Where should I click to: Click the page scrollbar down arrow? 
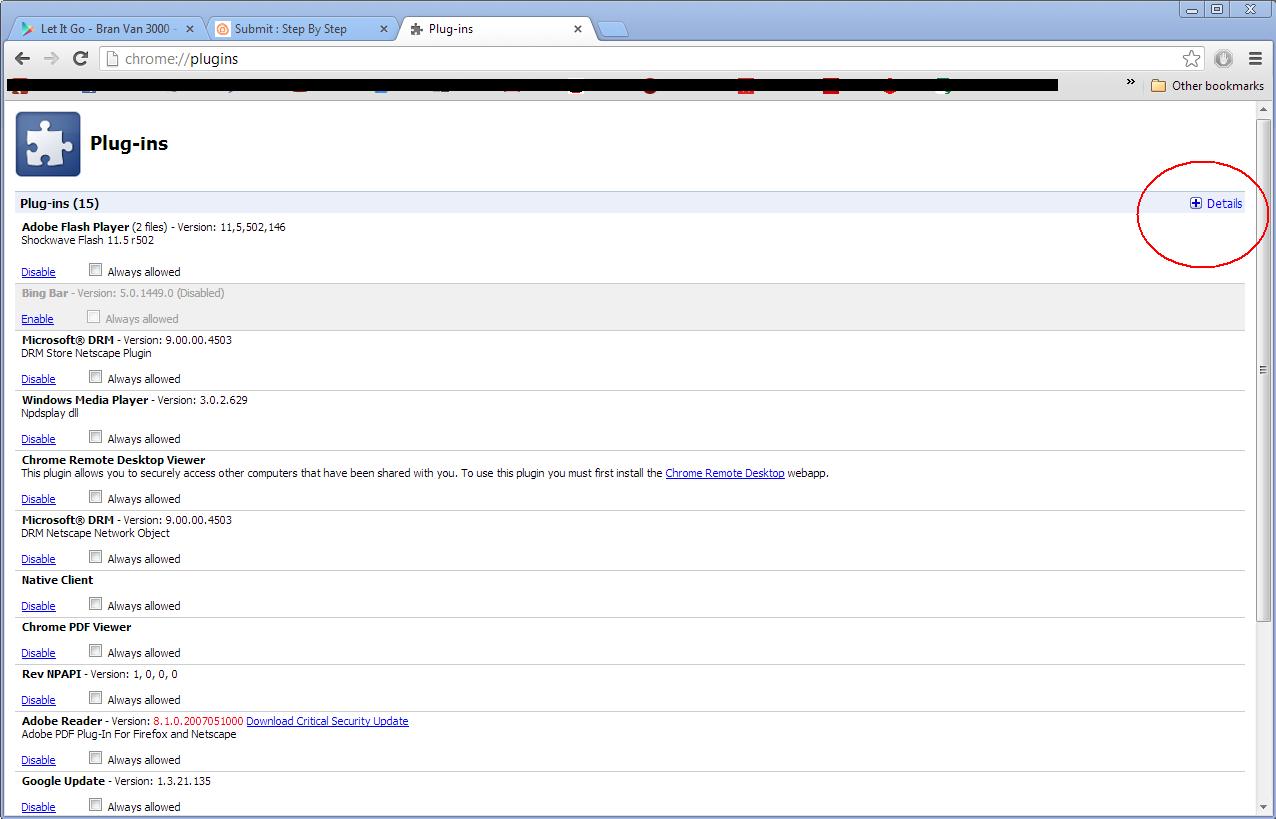point(1264,806)
